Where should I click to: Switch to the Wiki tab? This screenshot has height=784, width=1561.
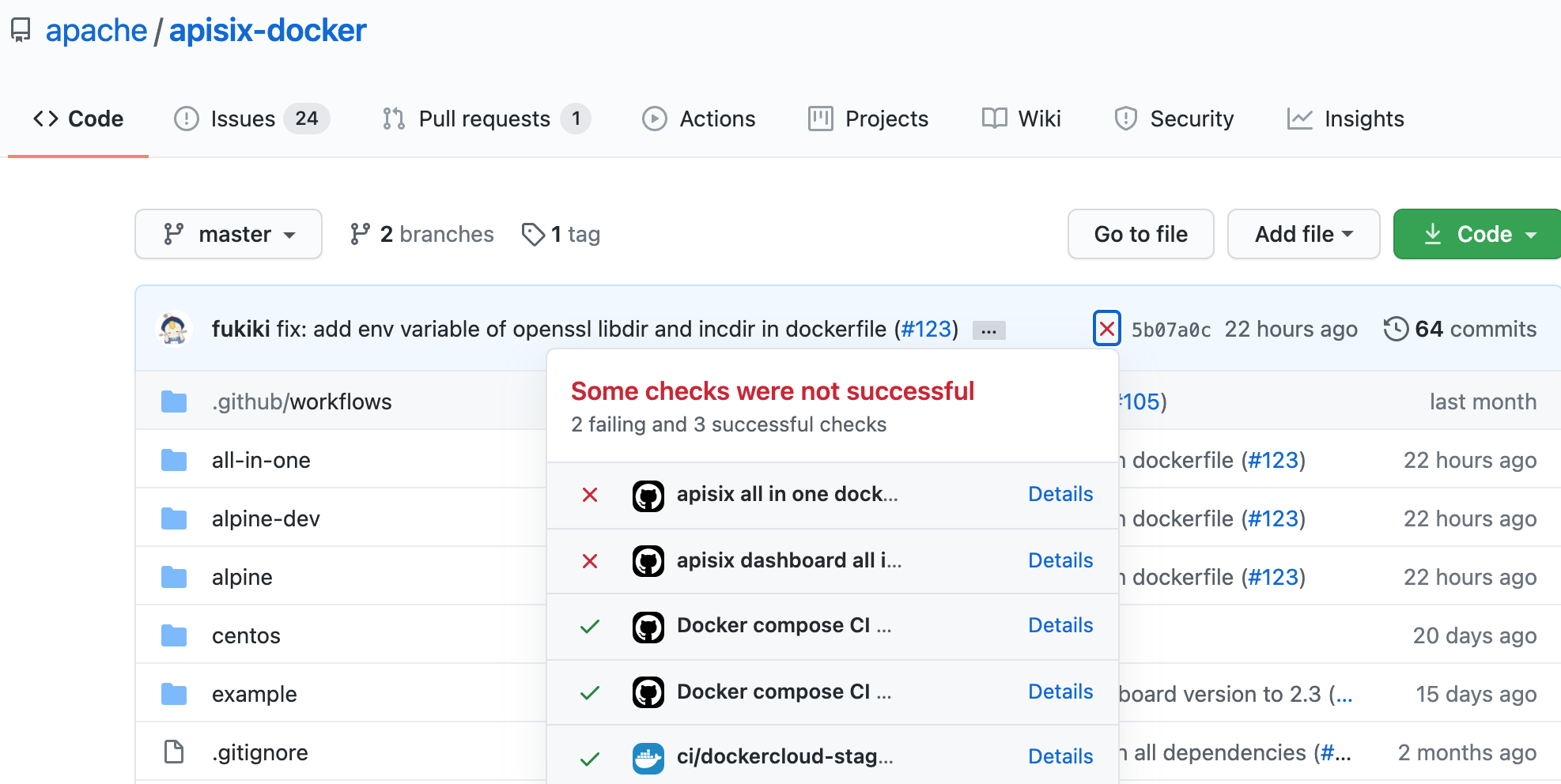pos(1021,119)
